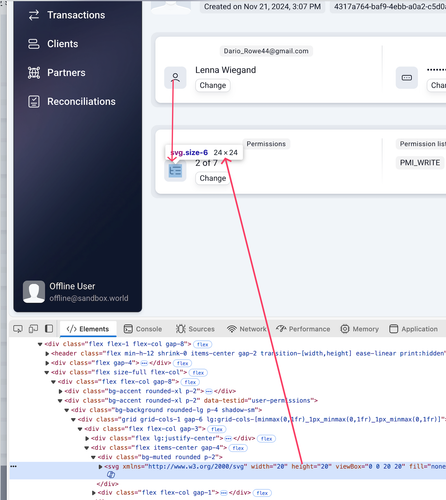Collapse the bg-background rounded-lg p-4 div
Screen dimensions: 446x500
click(x=67, y=410)
